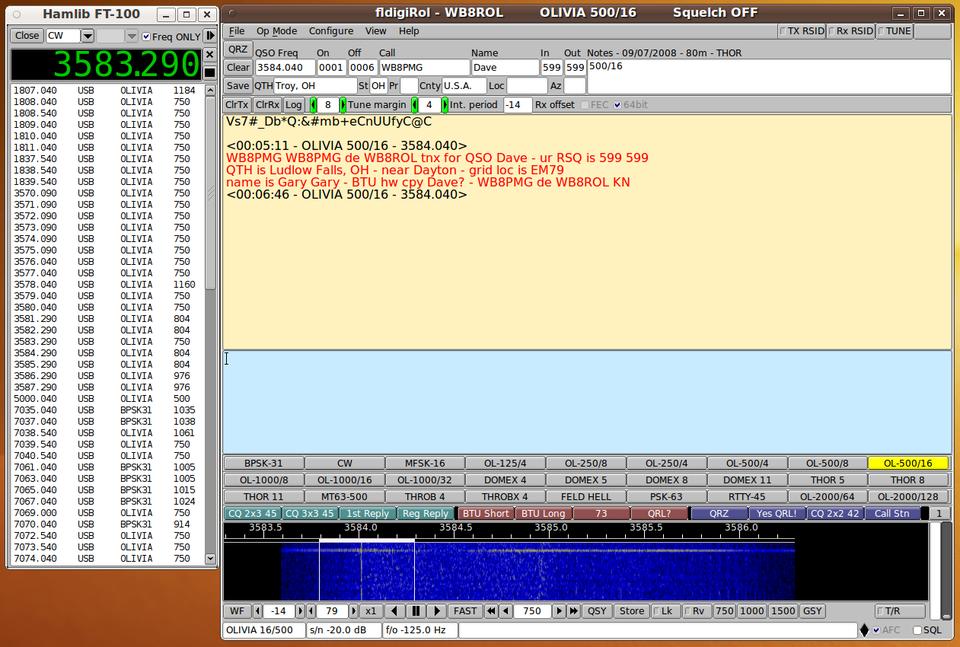Enable the SQL squelch checkbox

pos(918,631)
